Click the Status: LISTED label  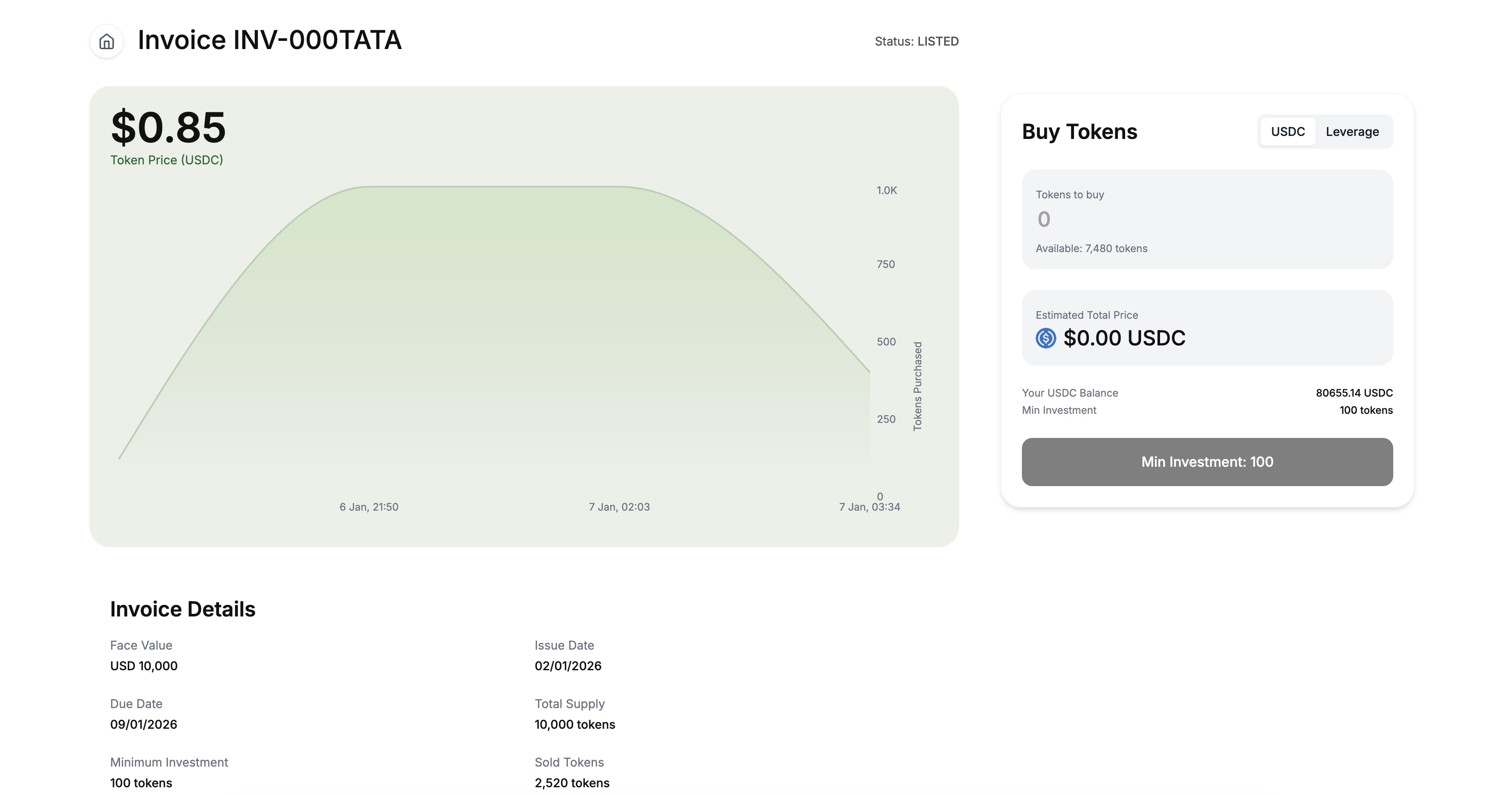(916, 42)
